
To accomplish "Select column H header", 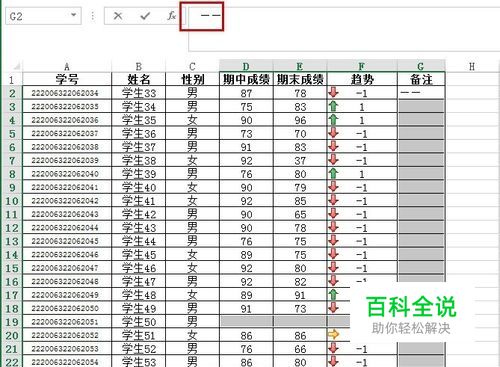I will tap(472, 66).
